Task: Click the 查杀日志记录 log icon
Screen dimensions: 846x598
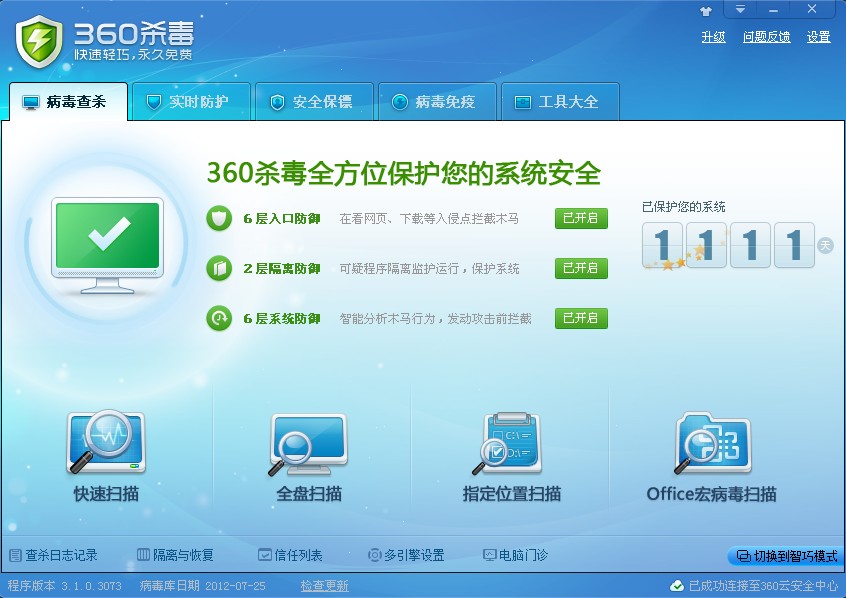Action: pos(15,555)
